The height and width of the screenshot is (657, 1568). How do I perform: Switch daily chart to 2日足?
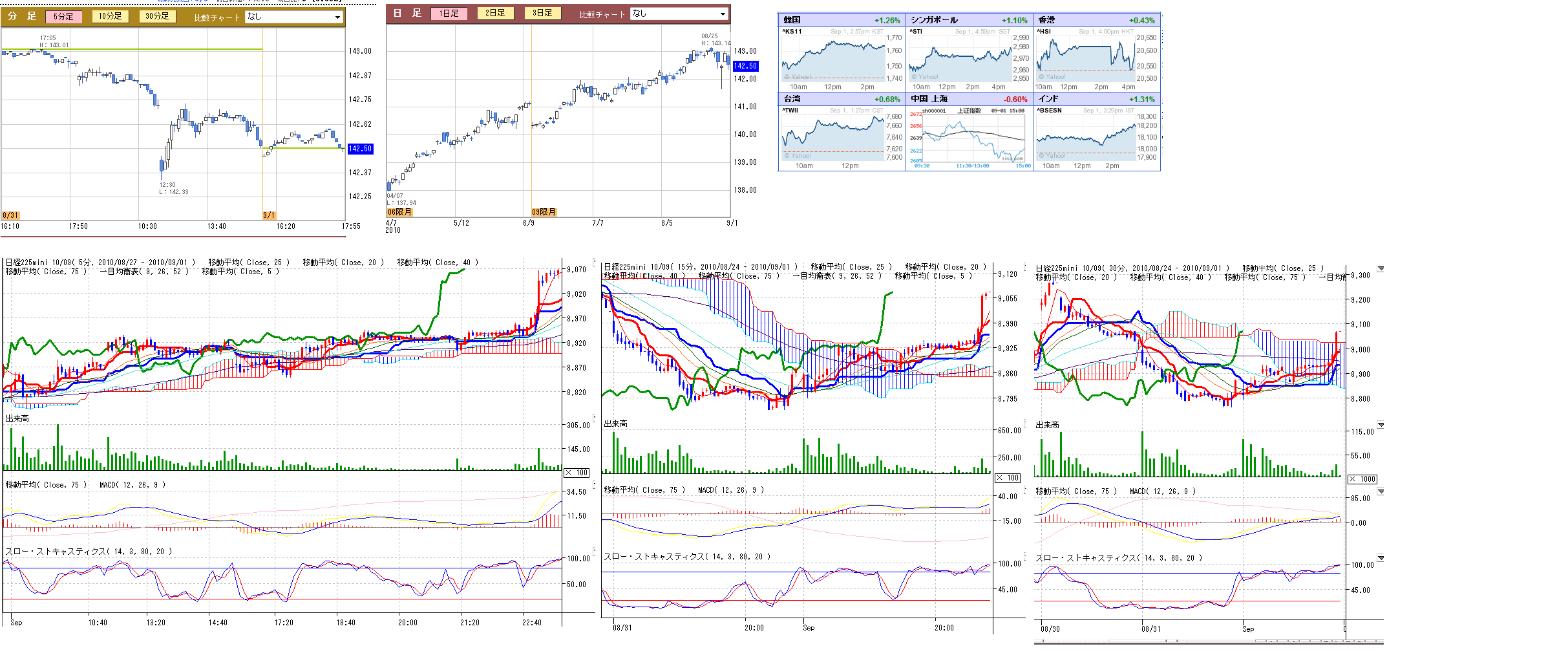[495, 13]
